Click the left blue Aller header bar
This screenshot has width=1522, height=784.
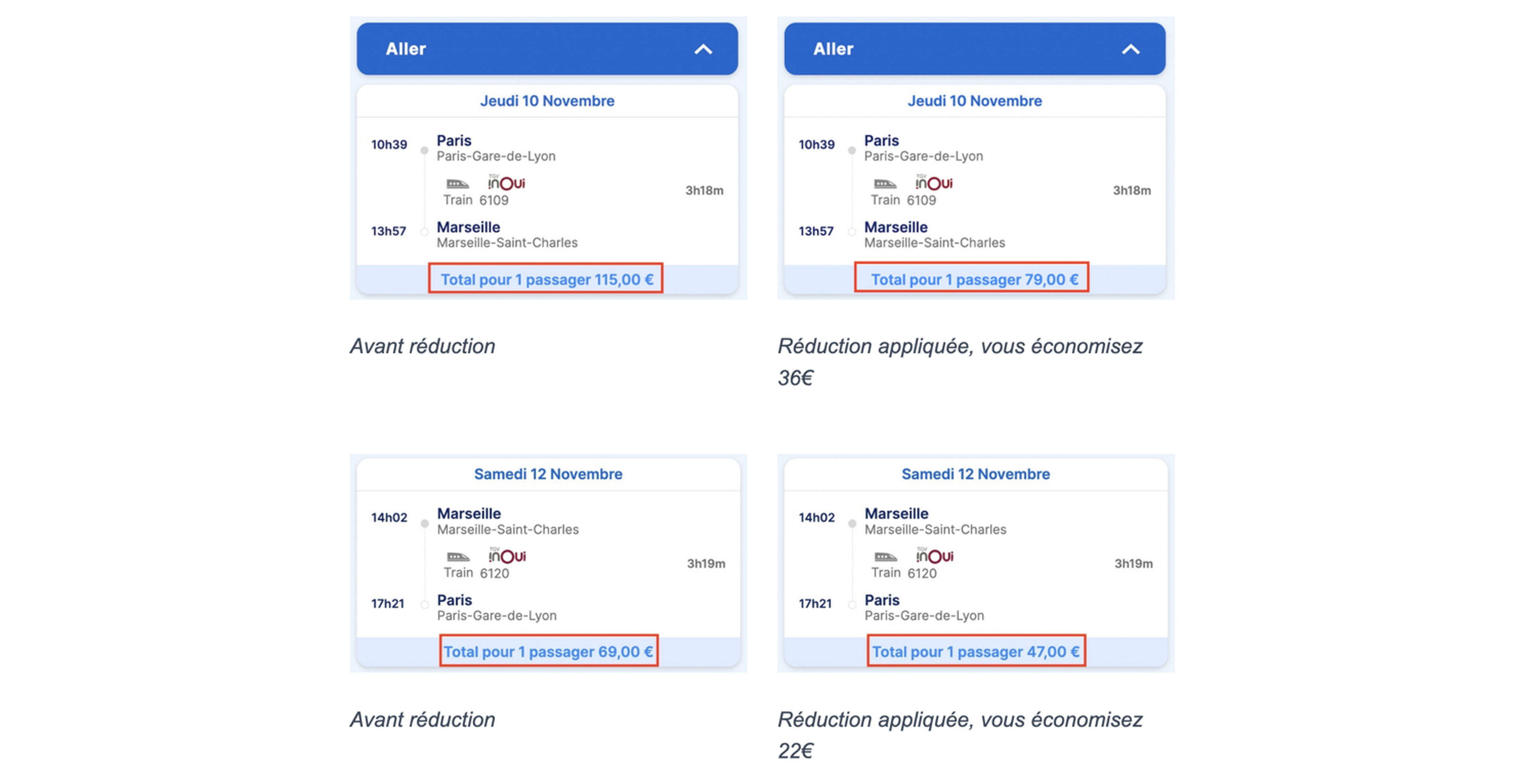[547, 48]
